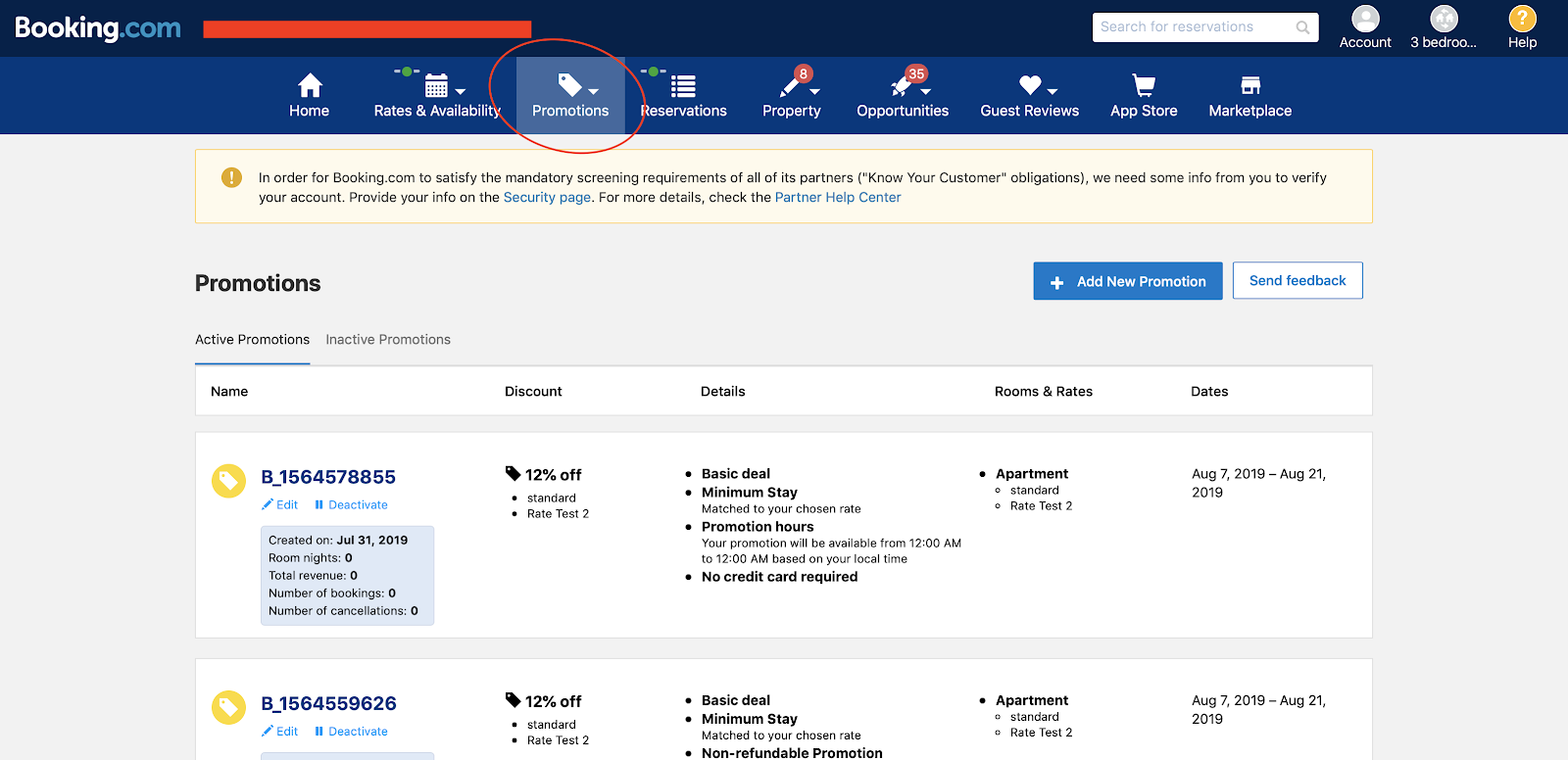The height and width of the screenshot is (760, 1568).
Task: Click the yellow warning icon in the notice
Action: [x=231, y=177]
